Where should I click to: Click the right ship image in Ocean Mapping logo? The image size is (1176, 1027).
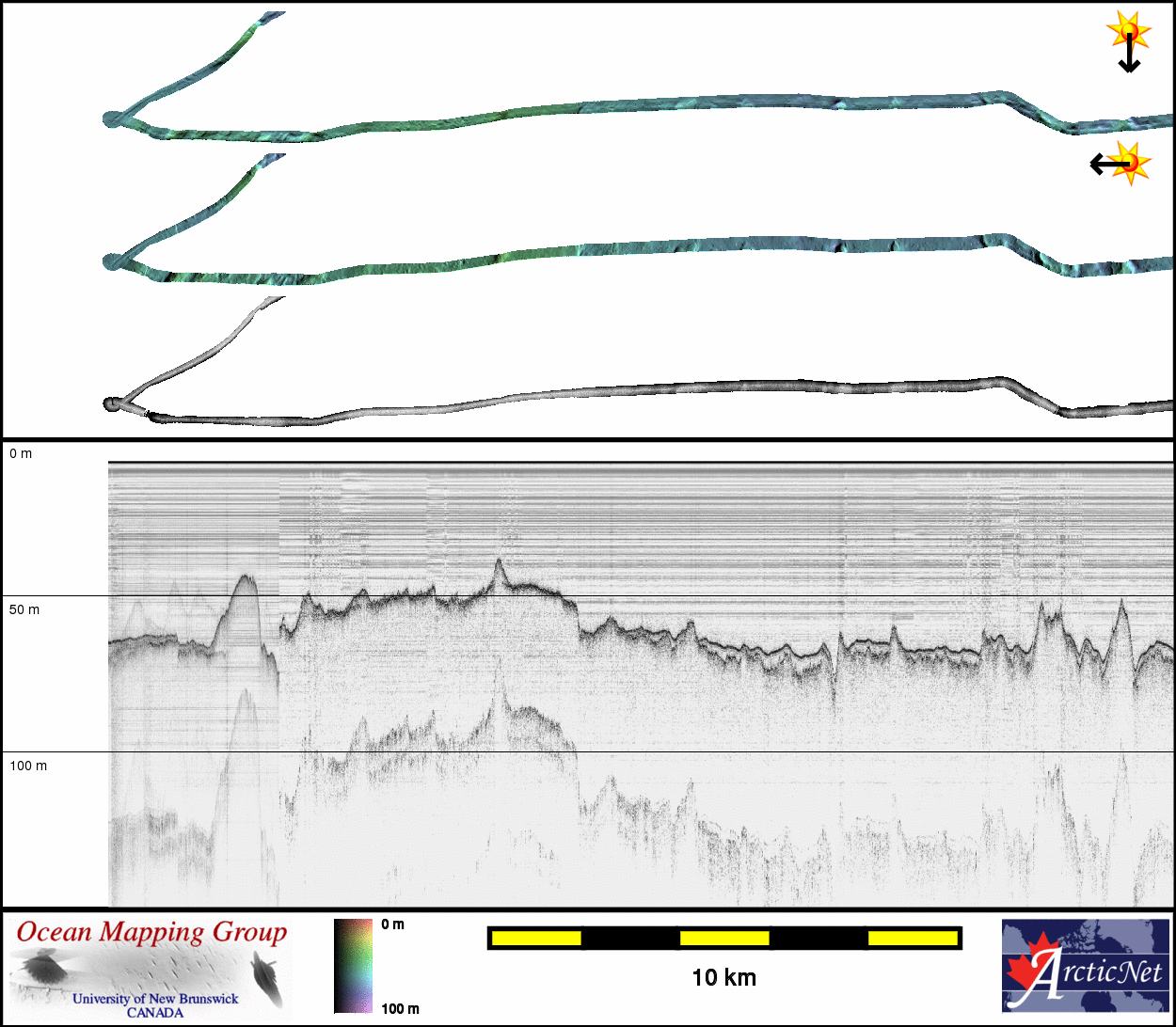point(267,975)
